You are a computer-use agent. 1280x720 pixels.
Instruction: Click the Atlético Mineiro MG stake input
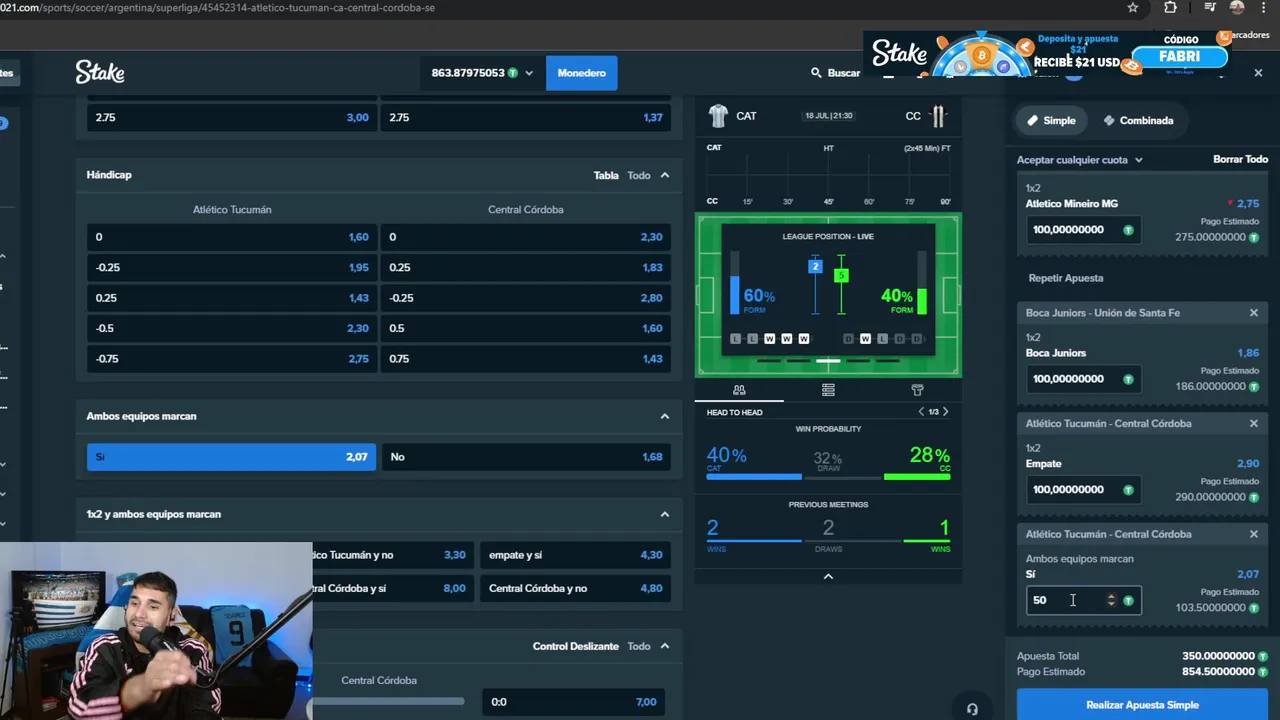pyautogui.click(x=1083, y=230)
